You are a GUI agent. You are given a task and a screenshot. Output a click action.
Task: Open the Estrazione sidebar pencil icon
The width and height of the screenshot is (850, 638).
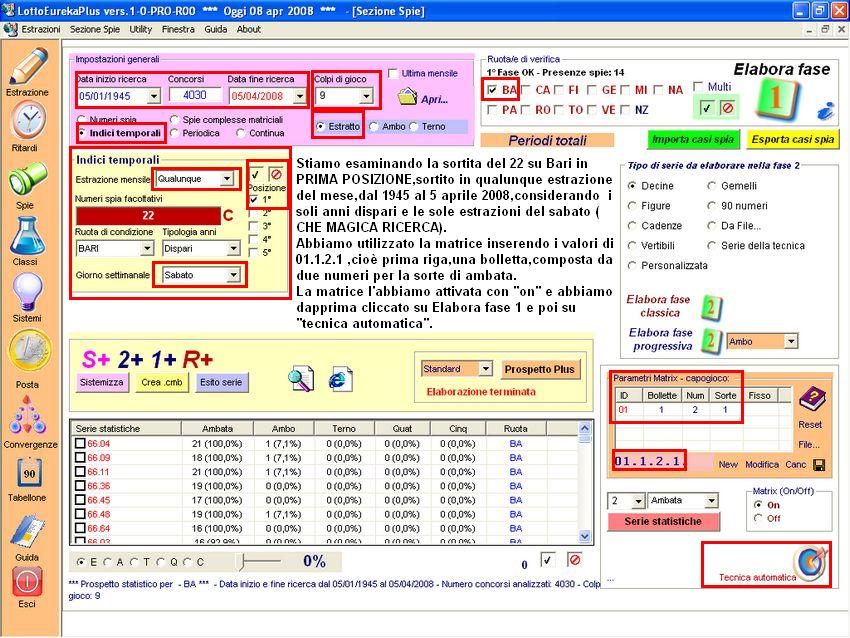28,66
